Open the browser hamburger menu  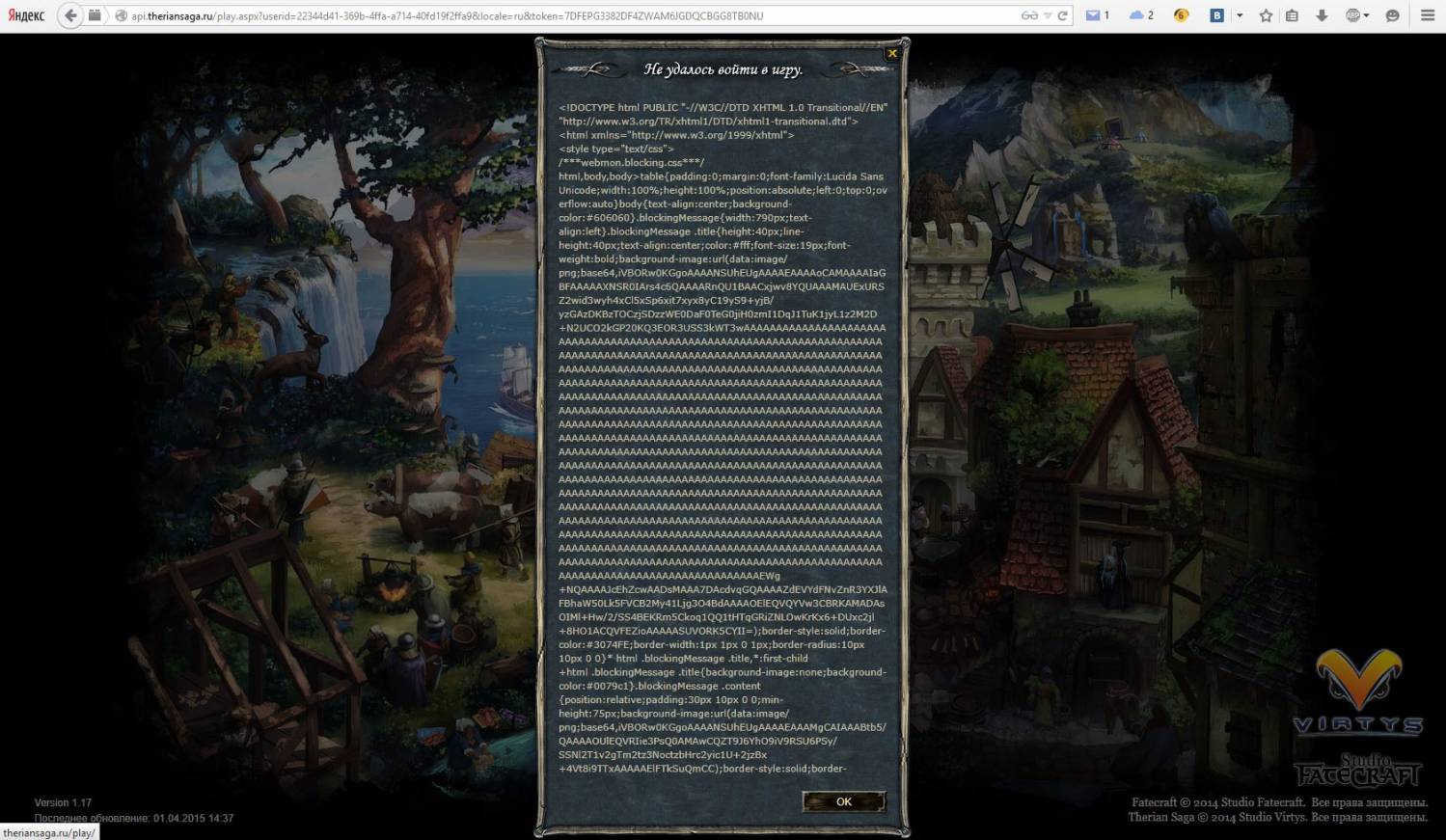(x=1428, y=16)
